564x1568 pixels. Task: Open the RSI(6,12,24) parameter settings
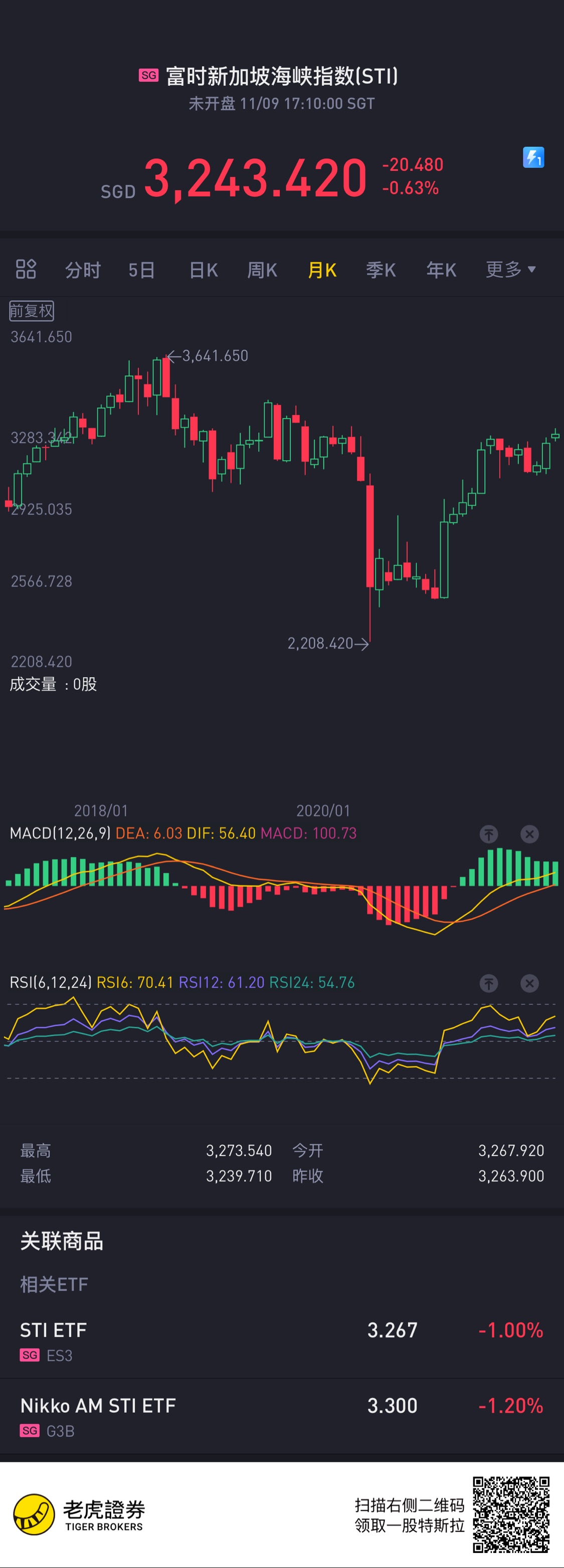click(51, 983)
